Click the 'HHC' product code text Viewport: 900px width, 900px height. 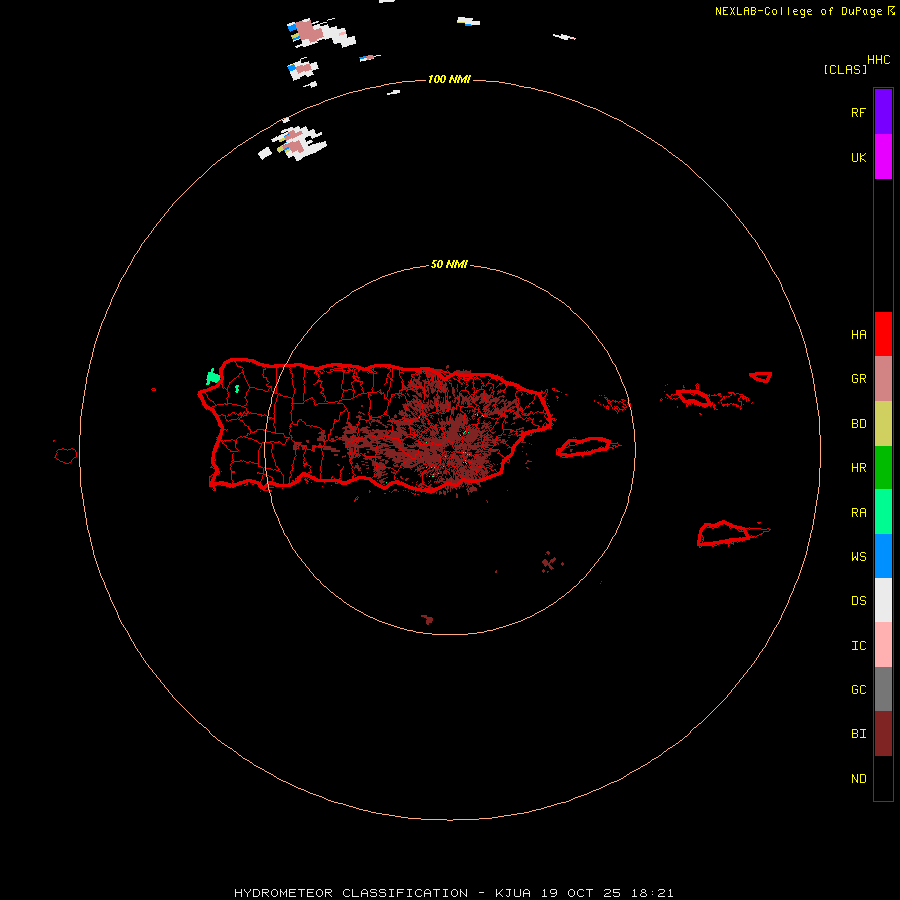tap(878, 60)
